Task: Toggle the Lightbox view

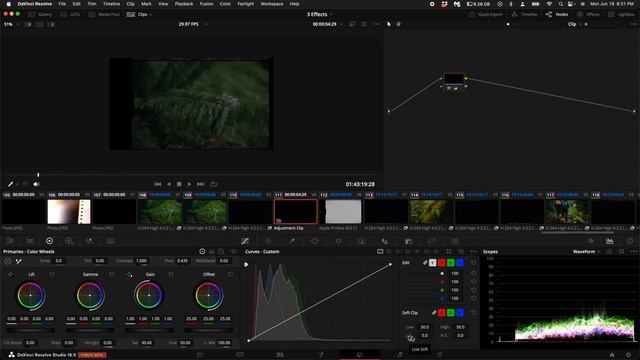Action: point(621,14)
